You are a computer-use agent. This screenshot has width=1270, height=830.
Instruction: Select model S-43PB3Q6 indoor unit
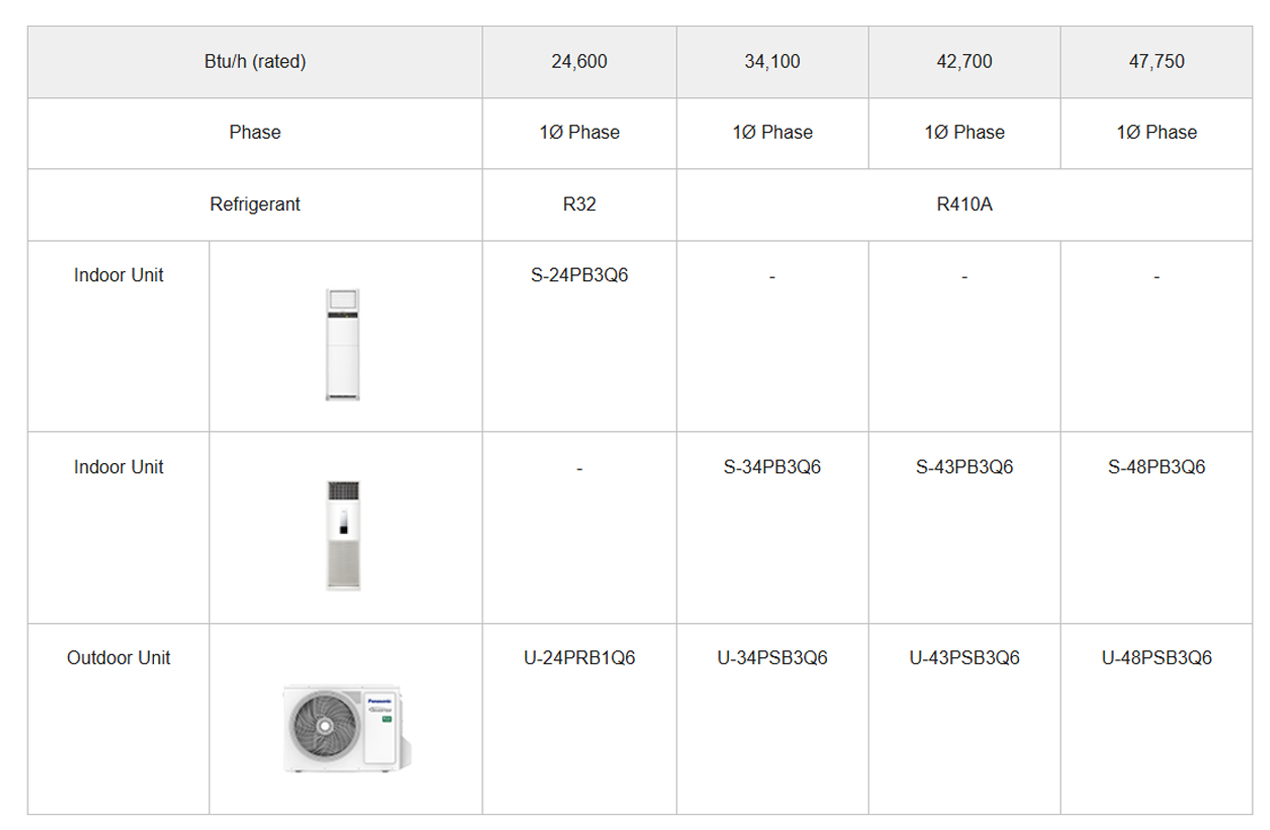(x=964, y=467)
